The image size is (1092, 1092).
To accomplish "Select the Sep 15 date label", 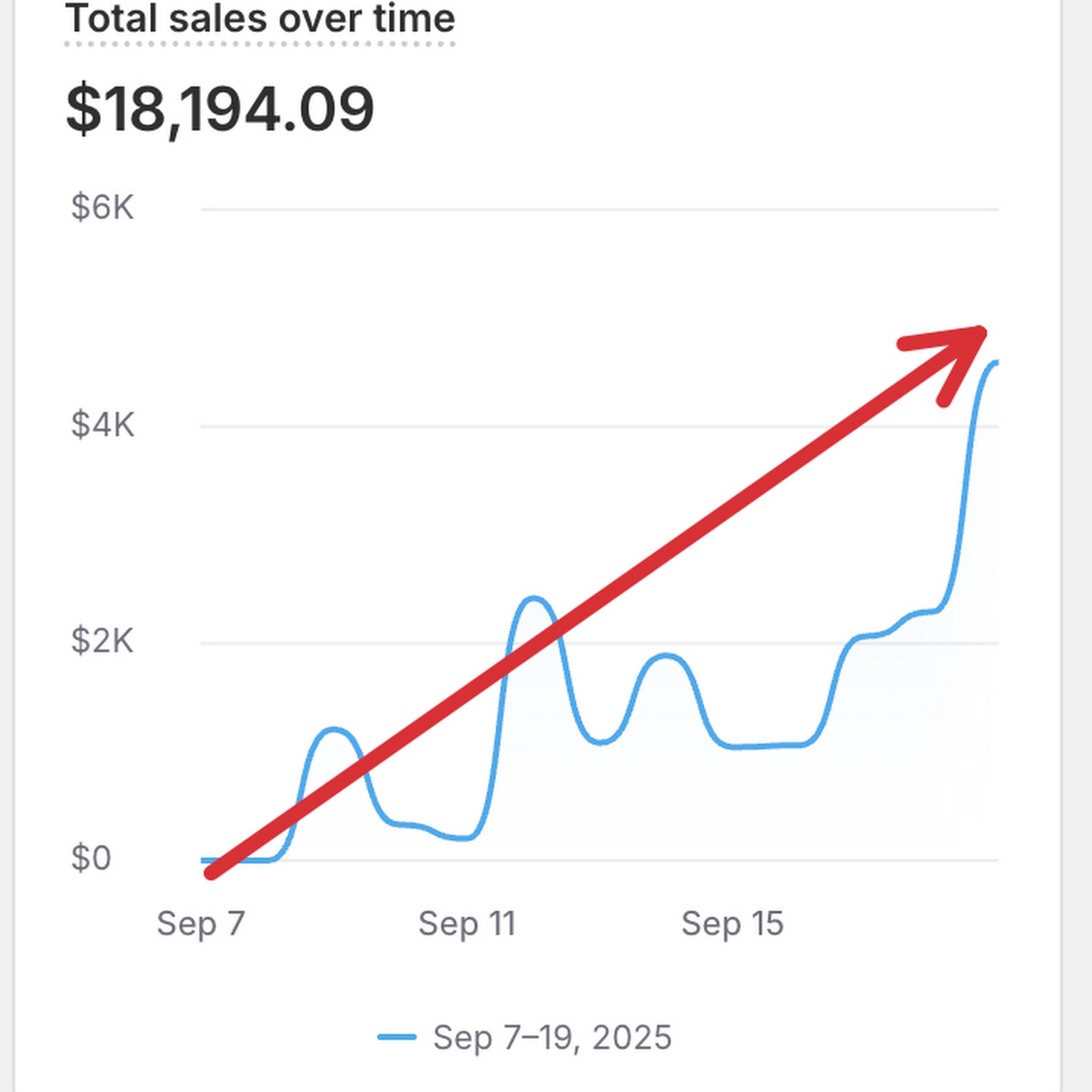I will click(x=733, y=924).
